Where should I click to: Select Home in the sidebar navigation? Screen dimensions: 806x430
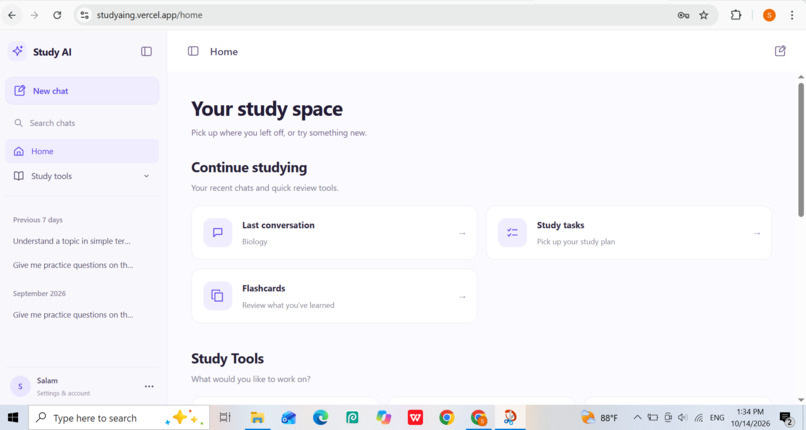click(82, 151)
